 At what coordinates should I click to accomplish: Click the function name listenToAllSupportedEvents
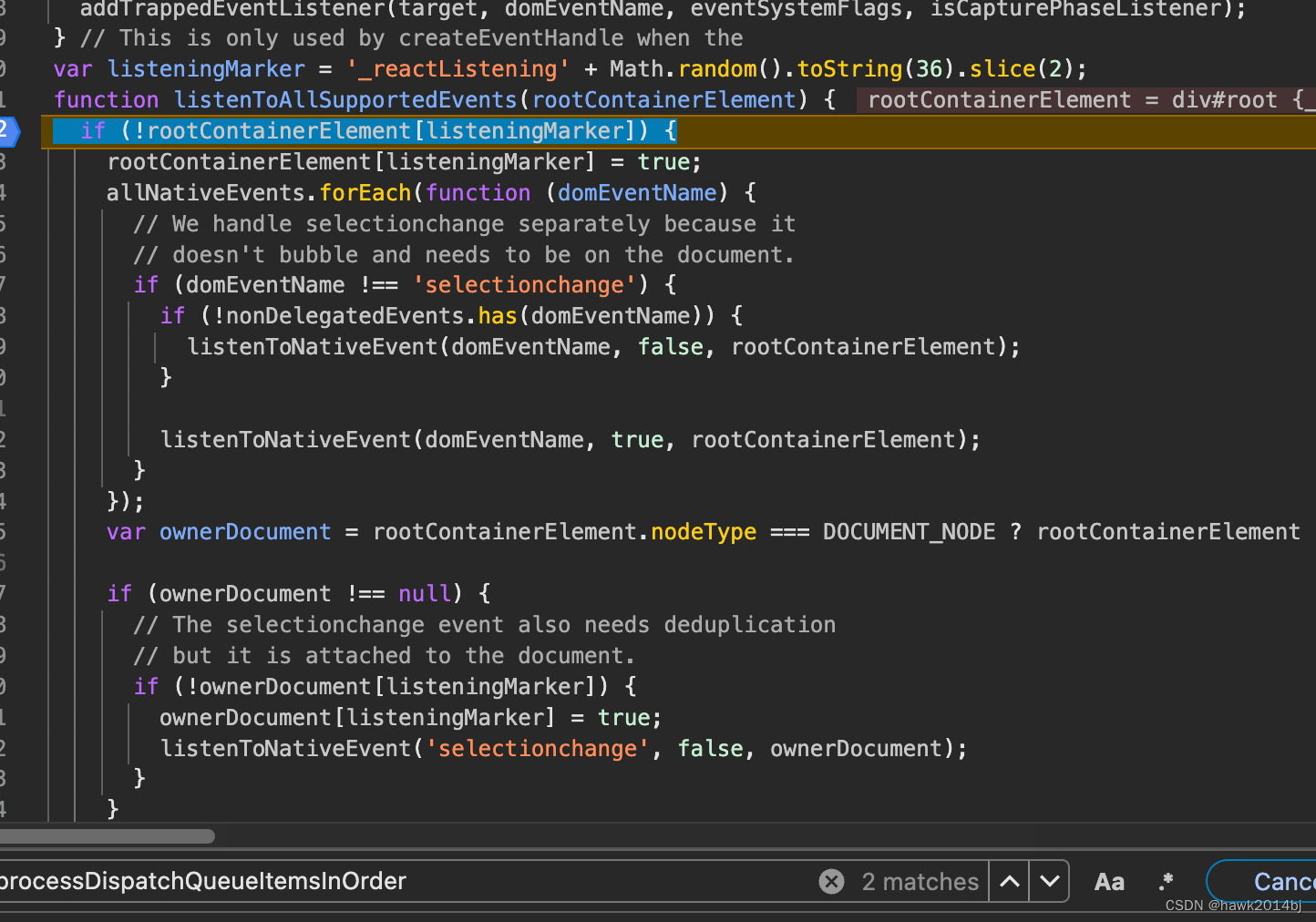(x=345, y=100)
